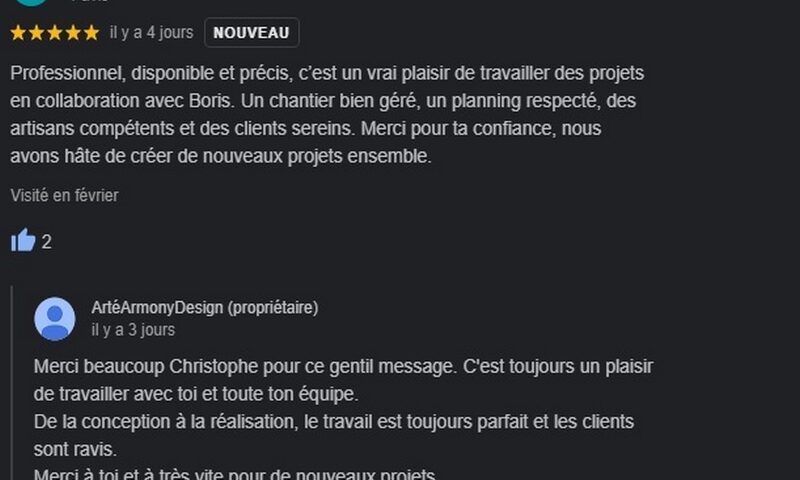
Task: Click the fifth yellow rating star
Action: pos(91,33)
